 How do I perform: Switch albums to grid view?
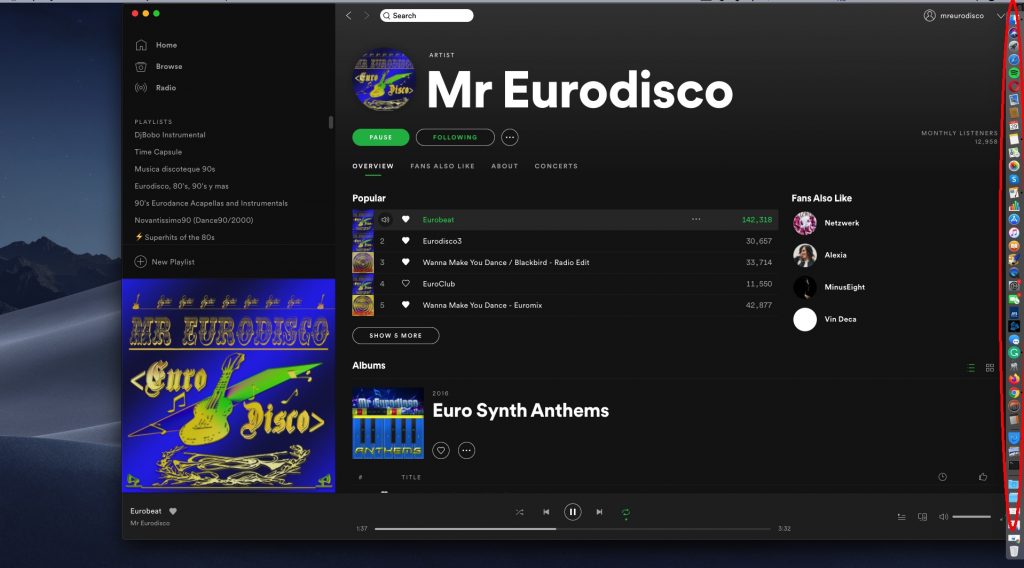[990, 368]
